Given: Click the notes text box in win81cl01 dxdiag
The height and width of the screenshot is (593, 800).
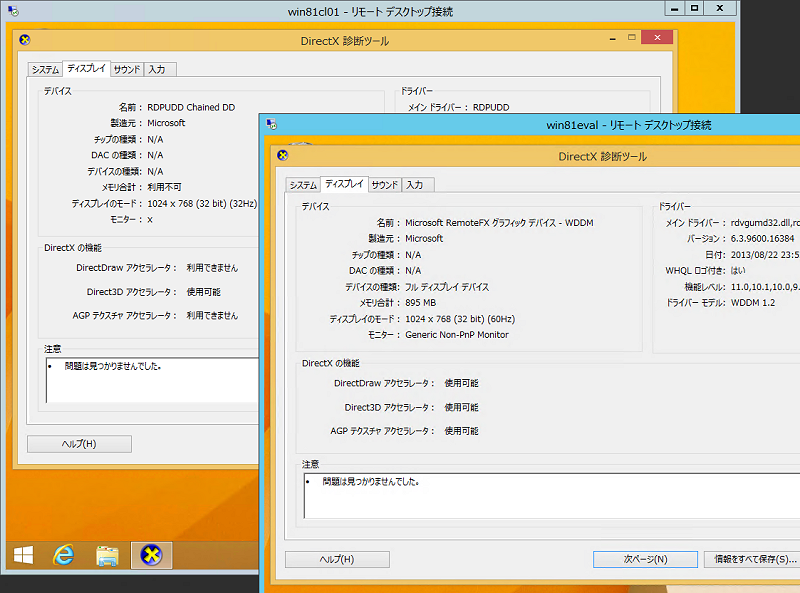Looking at the screenshot, I should [152, 380].
